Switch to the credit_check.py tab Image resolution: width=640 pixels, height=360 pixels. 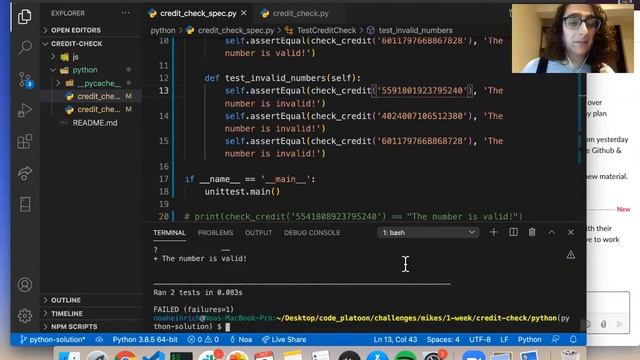pyautogui.click(x=300, y=13)
